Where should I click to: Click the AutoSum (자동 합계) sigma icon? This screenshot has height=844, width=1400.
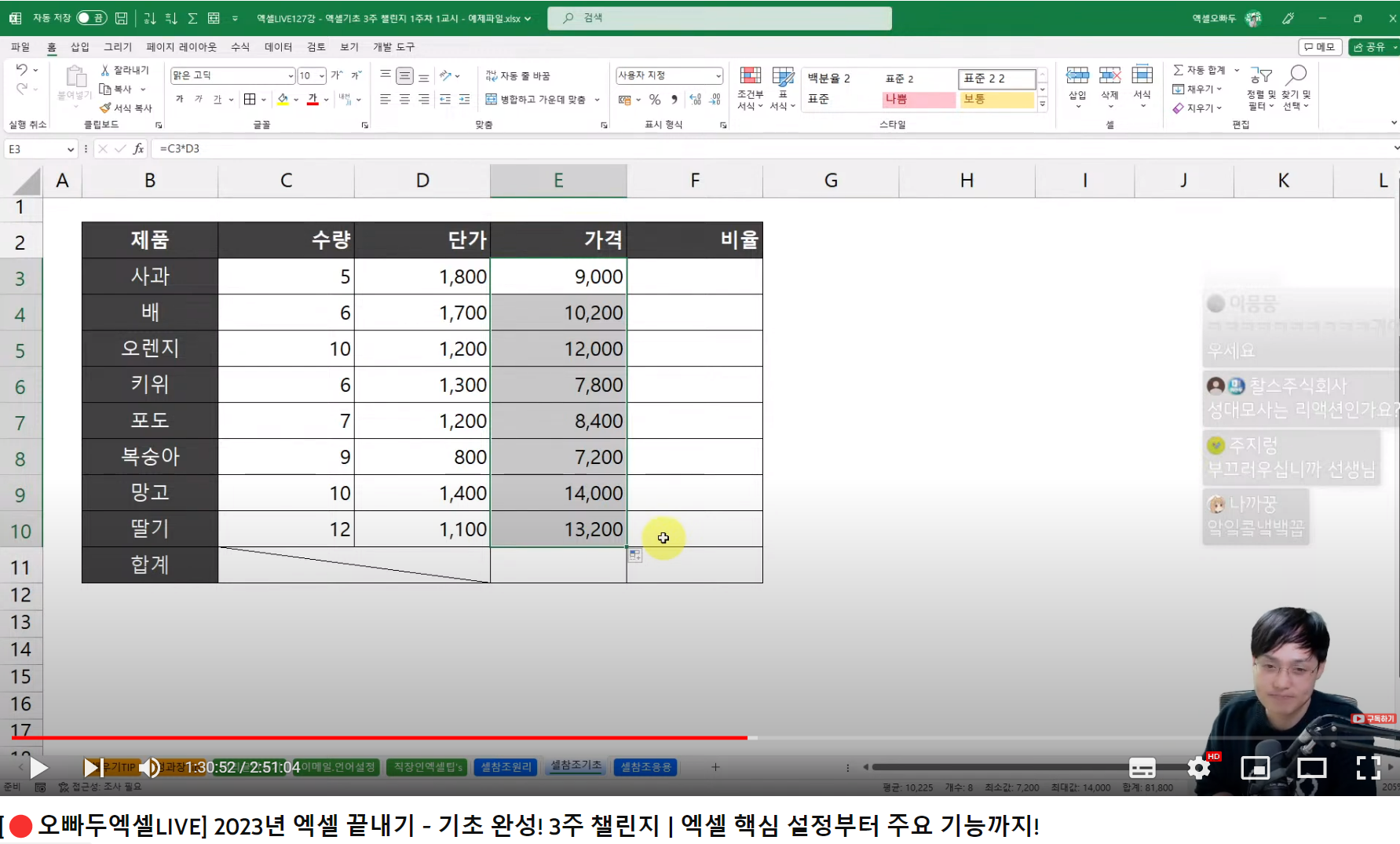[x=1178, y=70]
